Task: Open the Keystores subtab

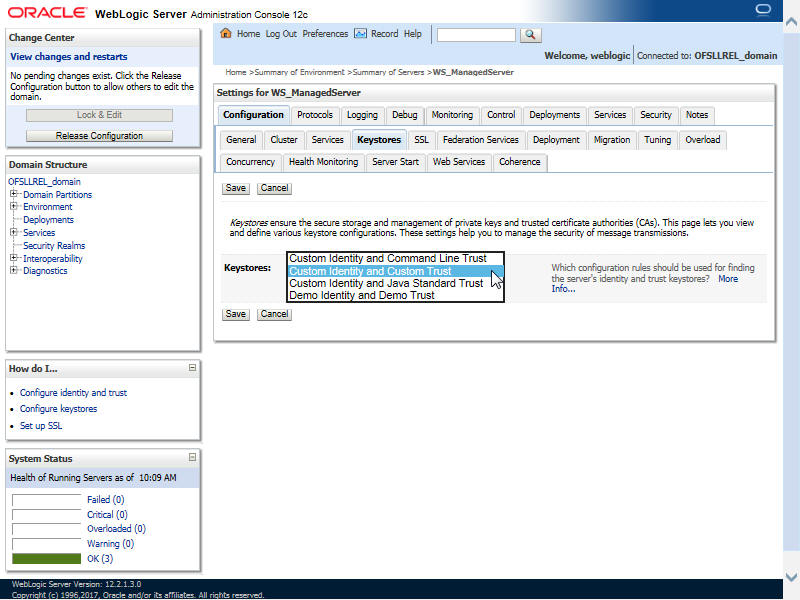Action: (379, 140)
